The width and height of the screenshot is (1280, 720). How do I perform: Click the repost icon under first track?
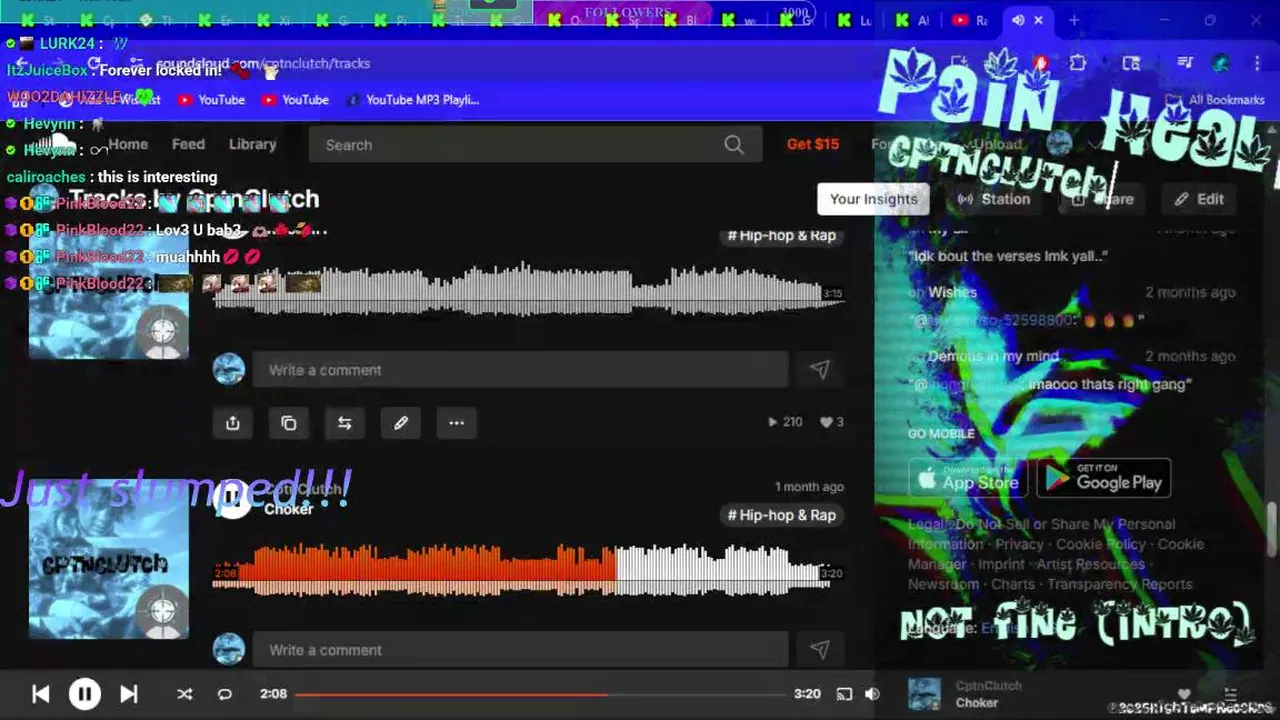pos(344,423)
